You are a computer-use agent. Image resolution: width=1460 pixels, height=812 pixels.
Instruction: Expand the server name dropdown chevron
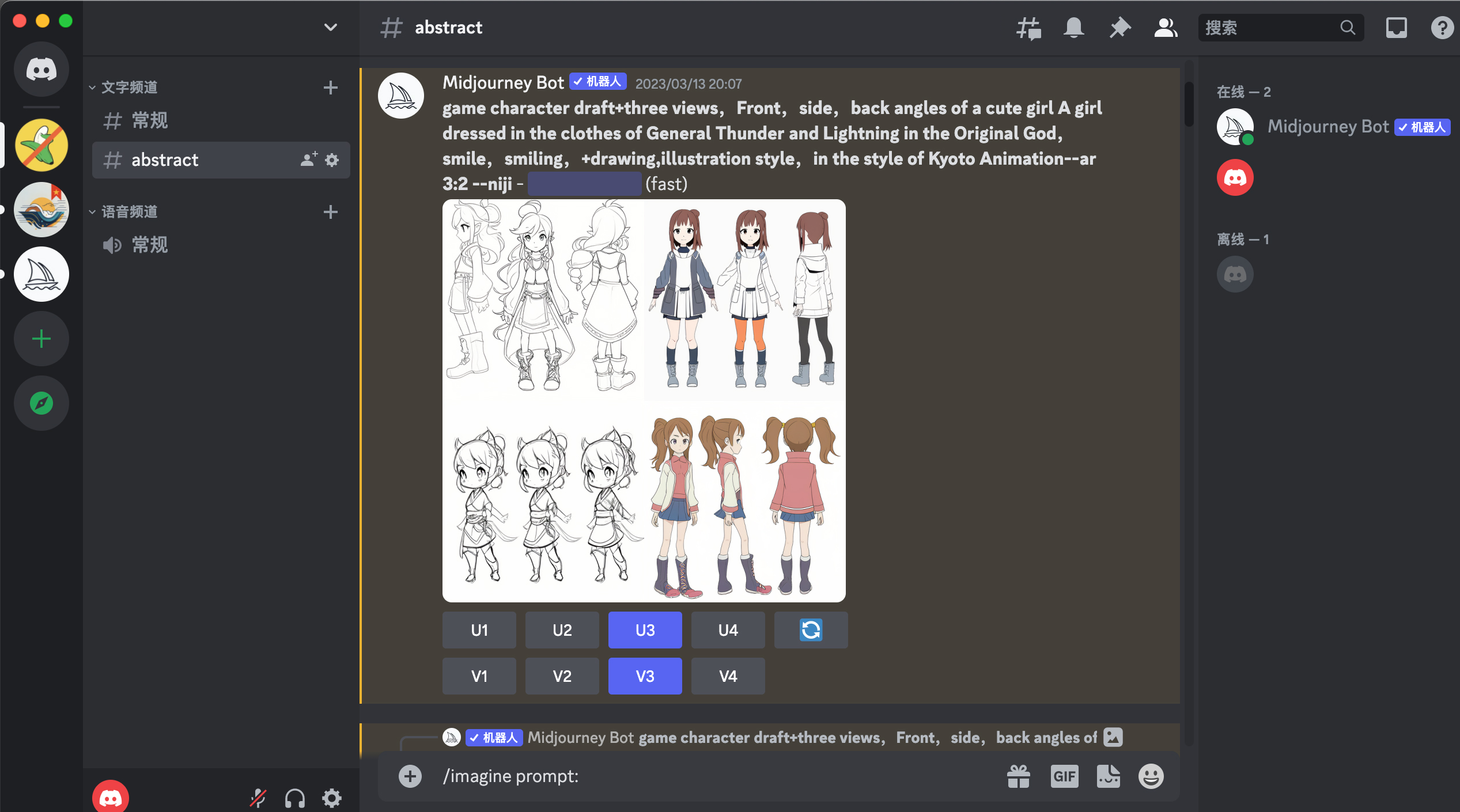[330, 28]
